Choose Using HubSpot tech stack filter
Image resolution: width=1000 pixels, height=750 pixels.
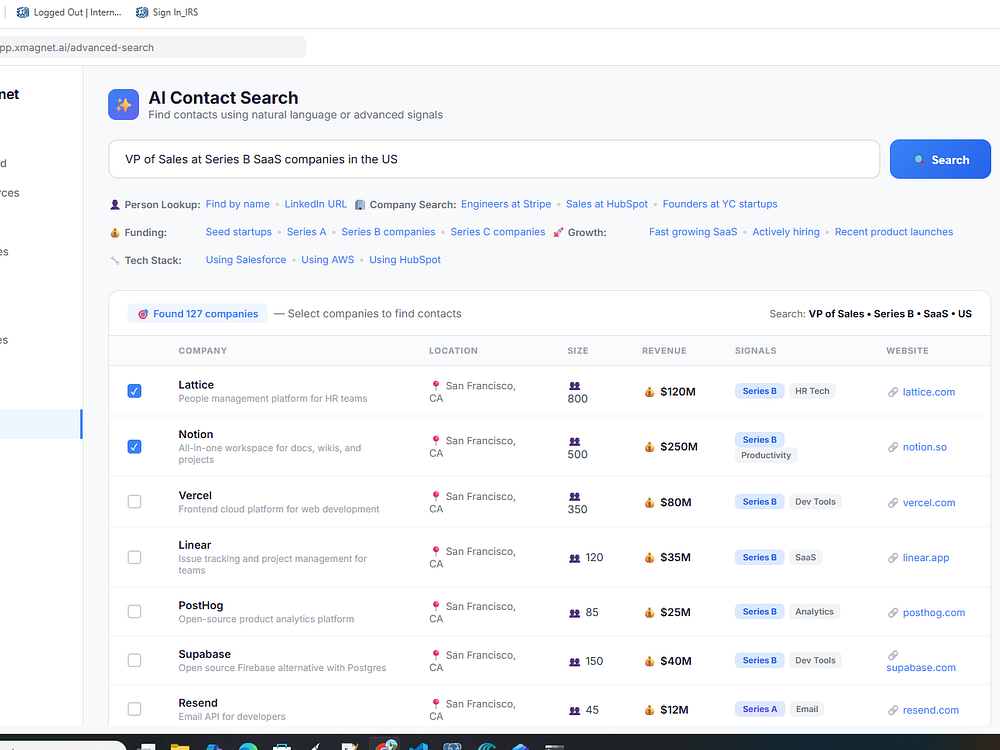(405, 260)
